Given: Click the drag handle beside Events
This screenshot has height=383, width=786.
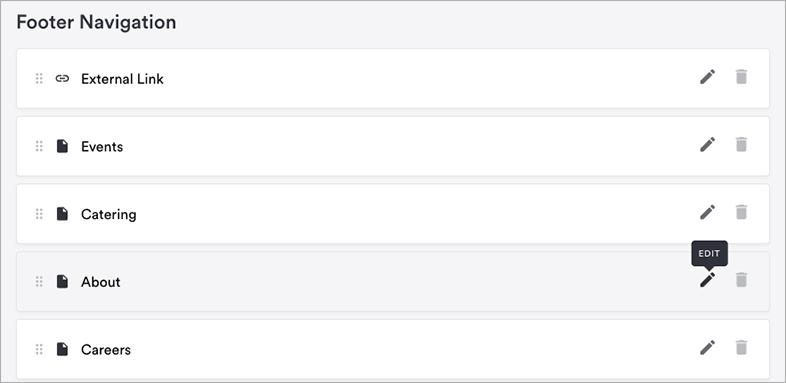Looking at the screenshot, I should point(39,146).
